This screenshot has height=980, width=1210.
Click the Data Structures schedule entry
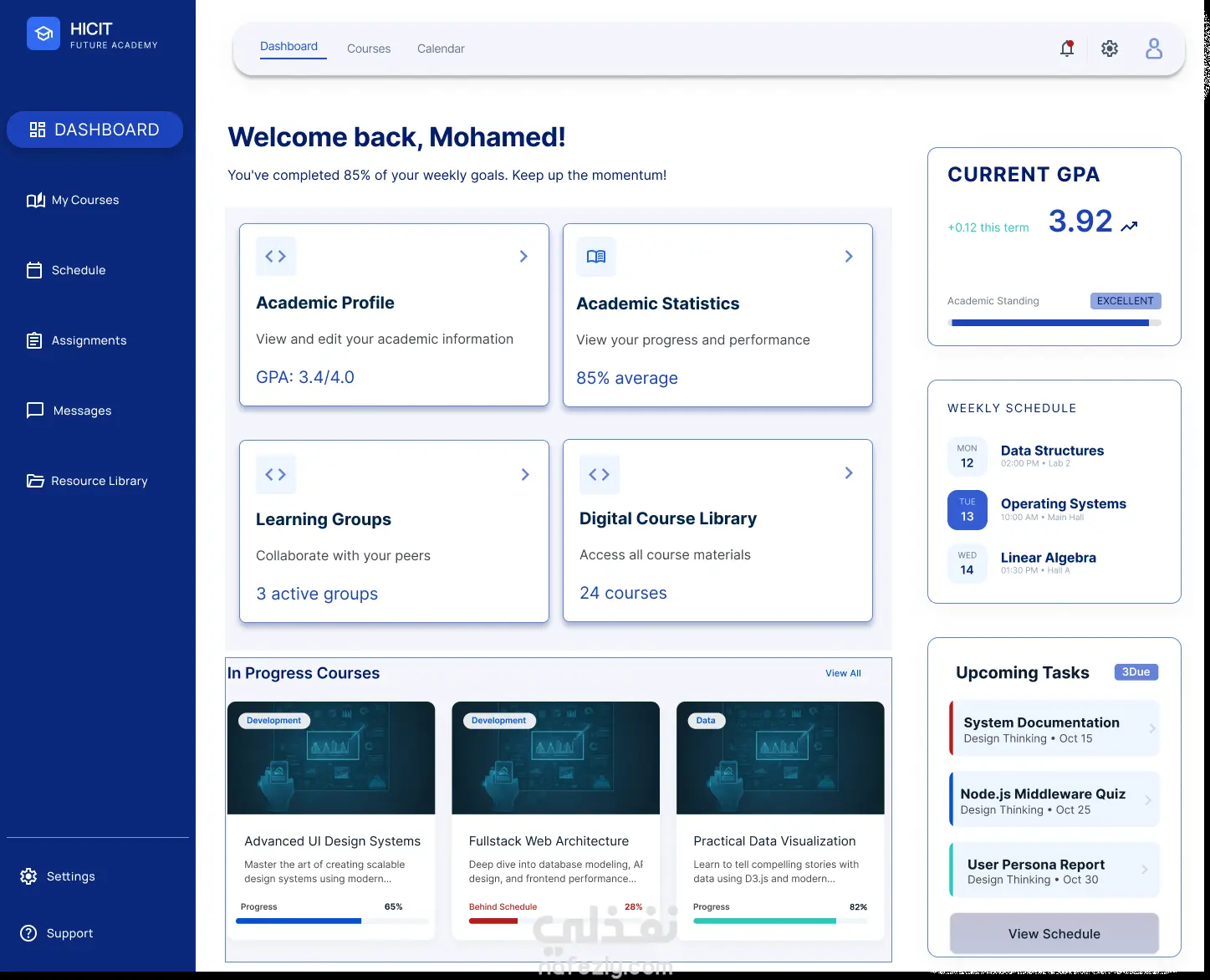pos(1052,456)
